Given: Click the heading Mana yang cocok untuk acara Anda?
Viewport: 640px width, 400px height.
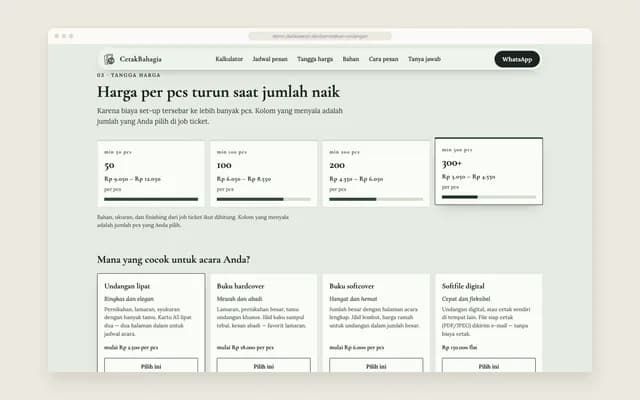Looking at the screenshot, I should click(x=173, y=260).
